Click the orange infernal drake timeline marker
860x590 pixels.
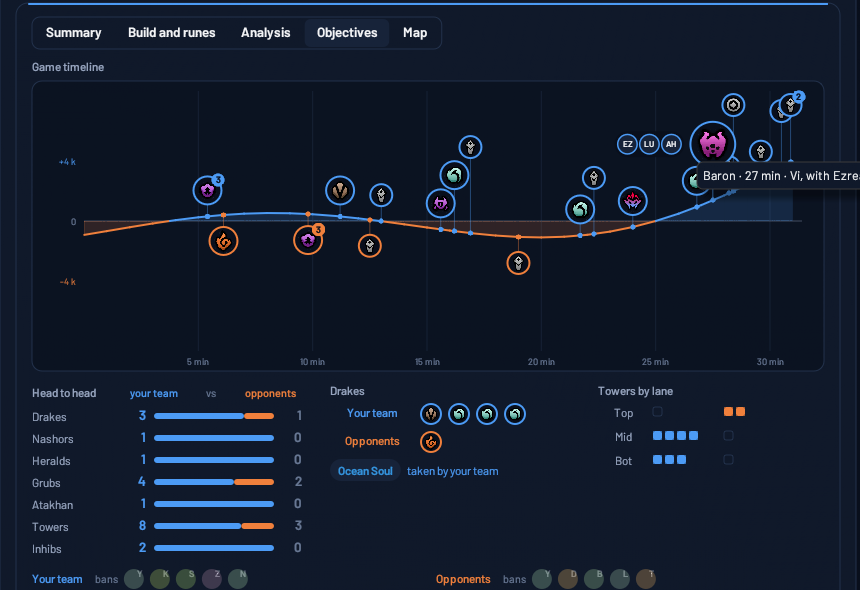point(223,241)
